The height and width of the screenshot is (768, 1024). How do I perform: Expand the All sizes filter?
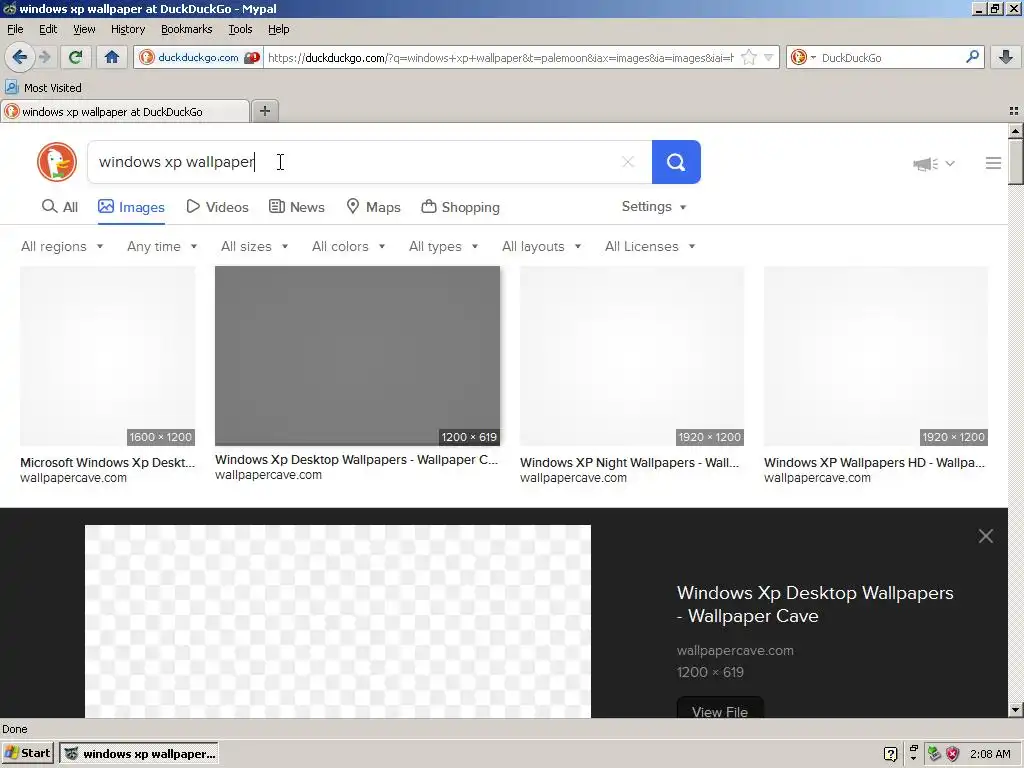point(255,246)
